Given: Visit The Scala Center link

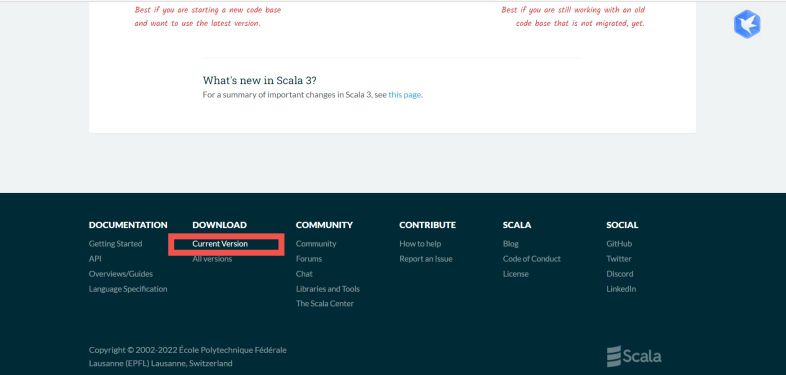Looking at the screenshot, I should tap(325, 303).
